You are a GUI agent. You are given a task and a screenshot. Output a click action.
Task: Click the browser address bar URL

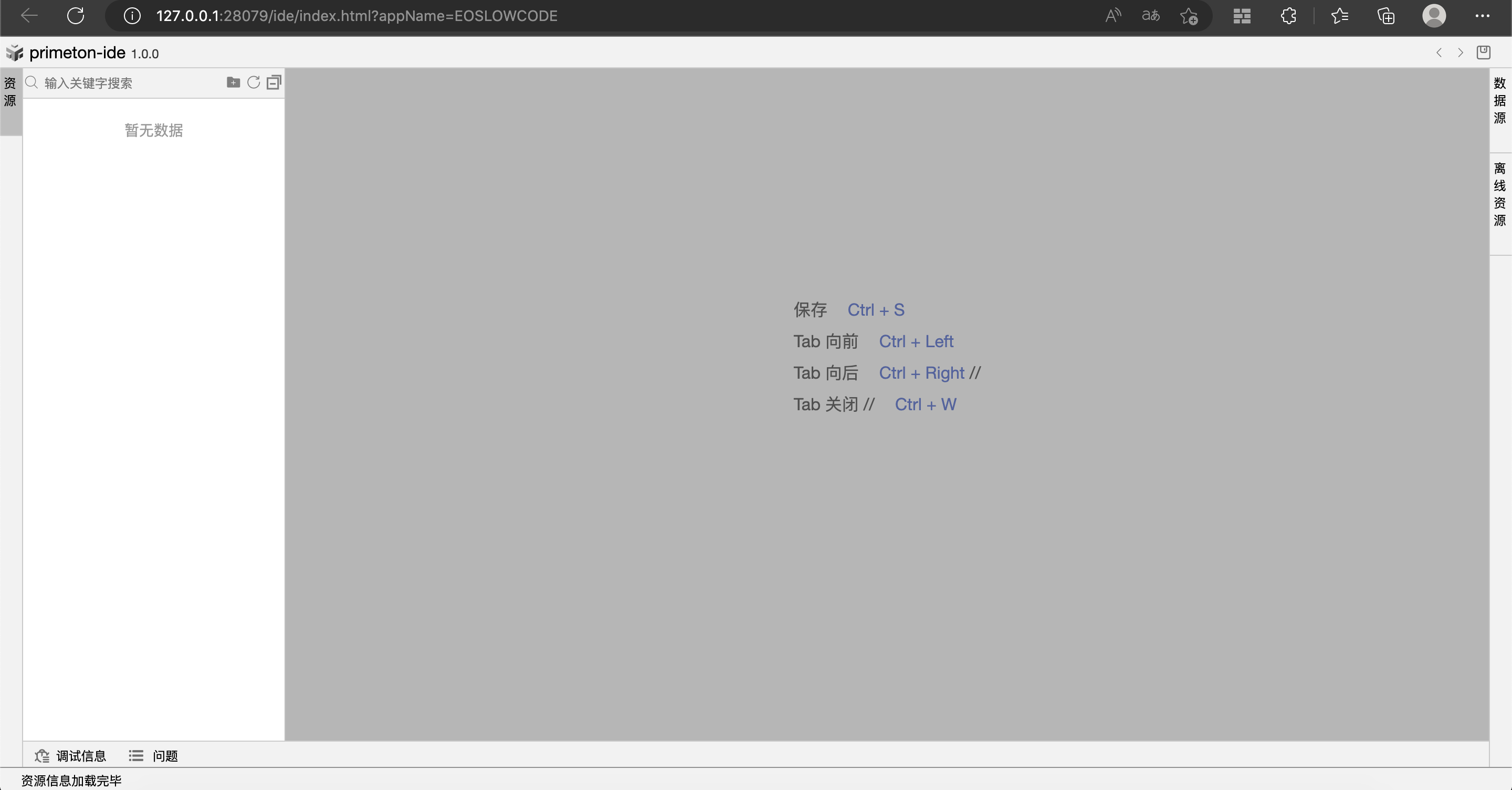click(356, 16)
